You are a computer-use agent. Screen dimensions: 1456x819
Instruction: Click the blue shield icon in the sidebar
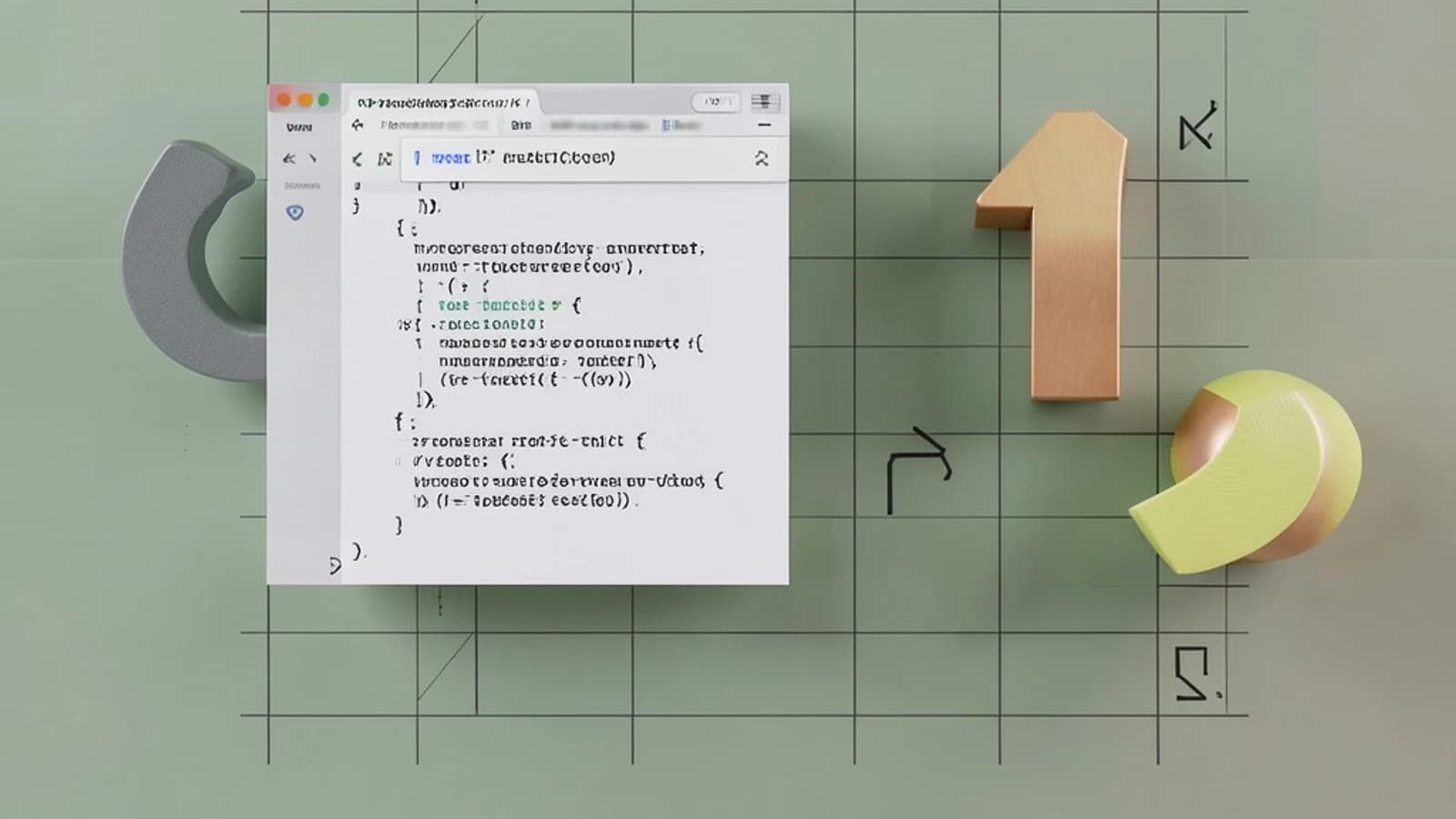(295, 213)
